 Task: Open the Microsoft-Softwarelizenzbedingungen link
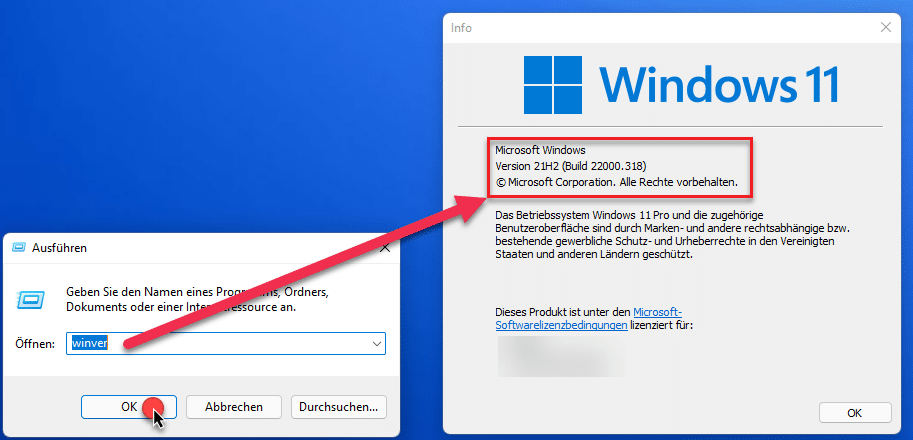[588, 319]
